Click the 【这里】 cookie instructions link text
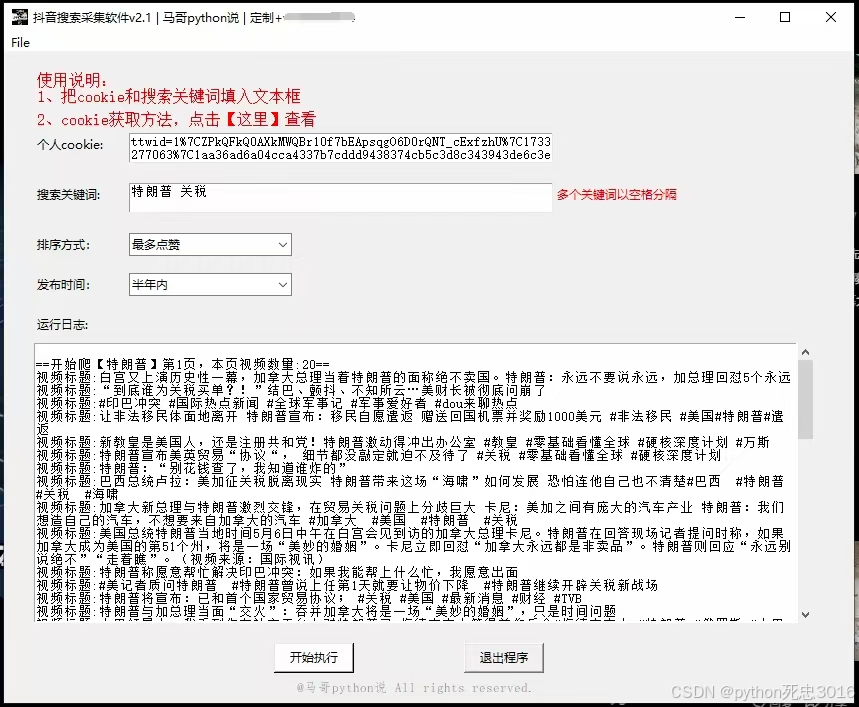Screen dimensions: 859x707 click(x=253, y=119)
